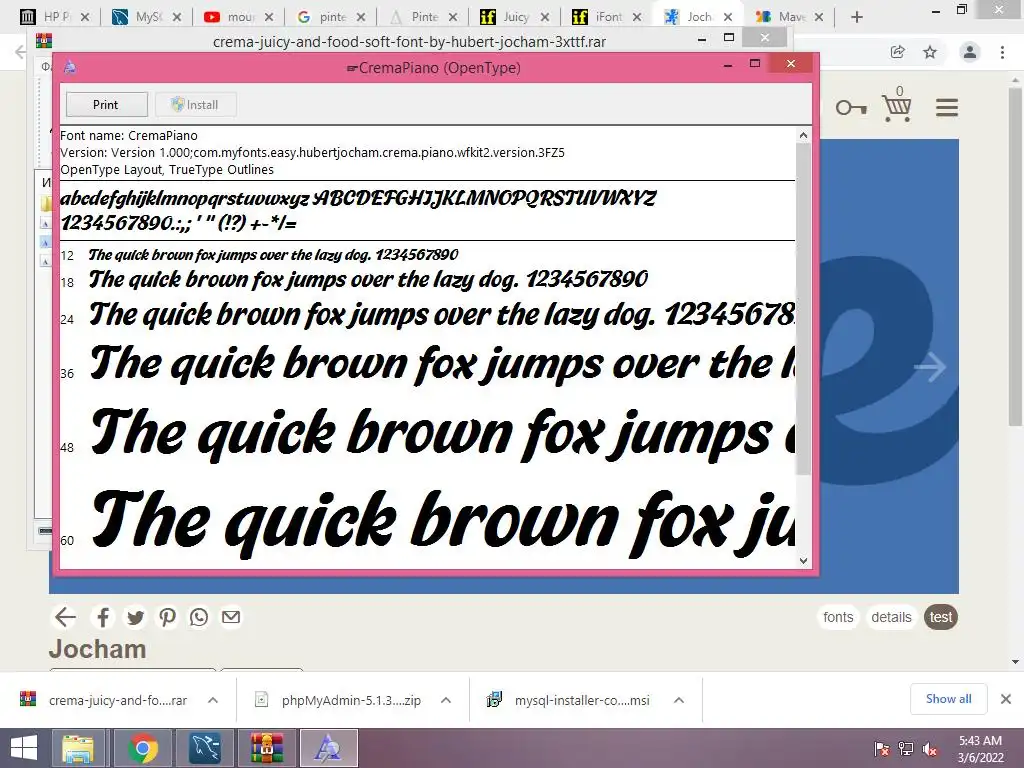Share page via Facebook icon
The height and width of the screenshot is (768, 1024).
coord(103,617)
